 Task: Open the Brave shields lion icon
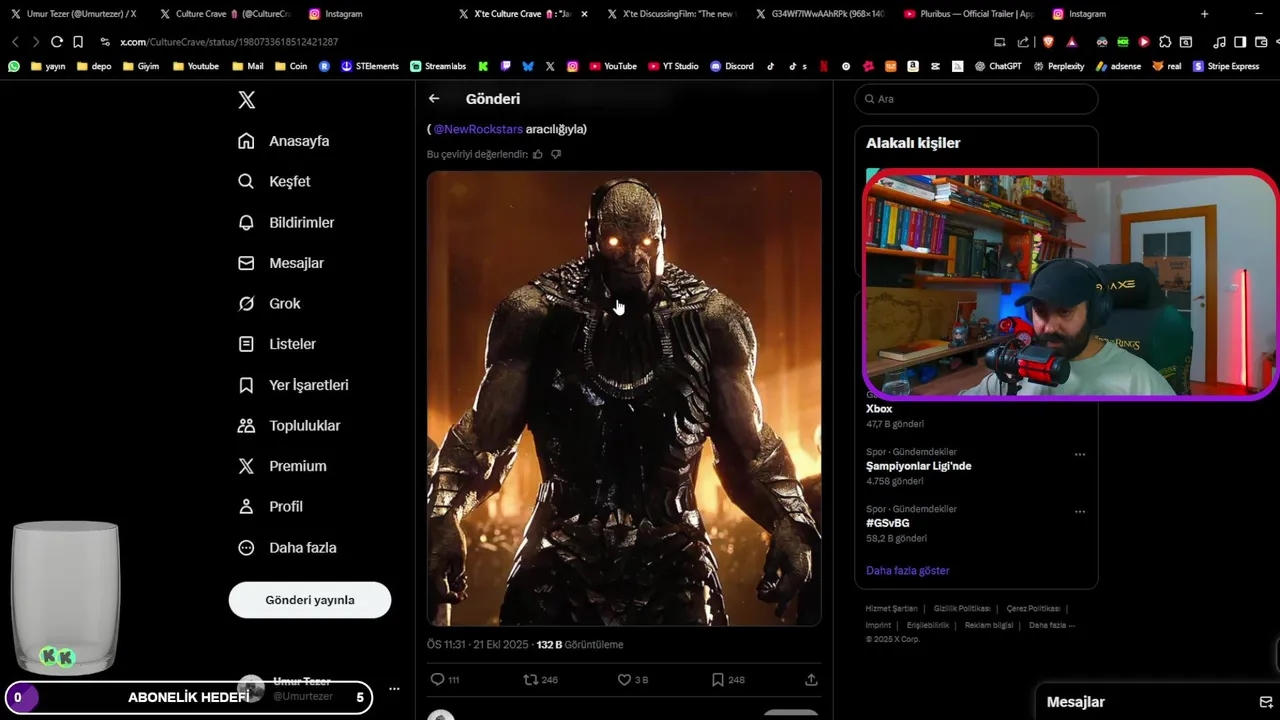pyautogui.click(x=1048, y=42)
